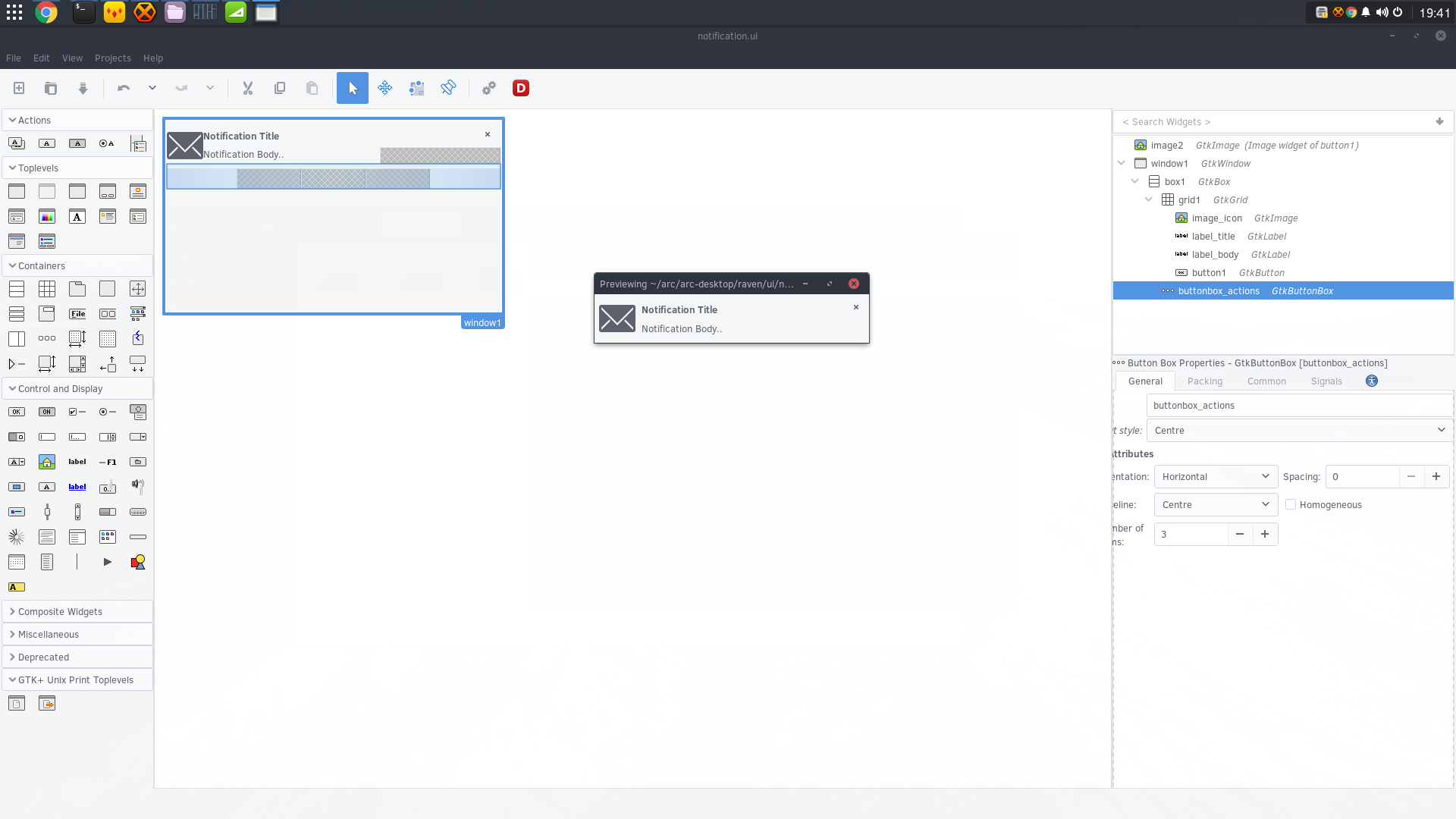Open the terminal from the top panel
Viewport: 1456px width, 819px height.
83,12
